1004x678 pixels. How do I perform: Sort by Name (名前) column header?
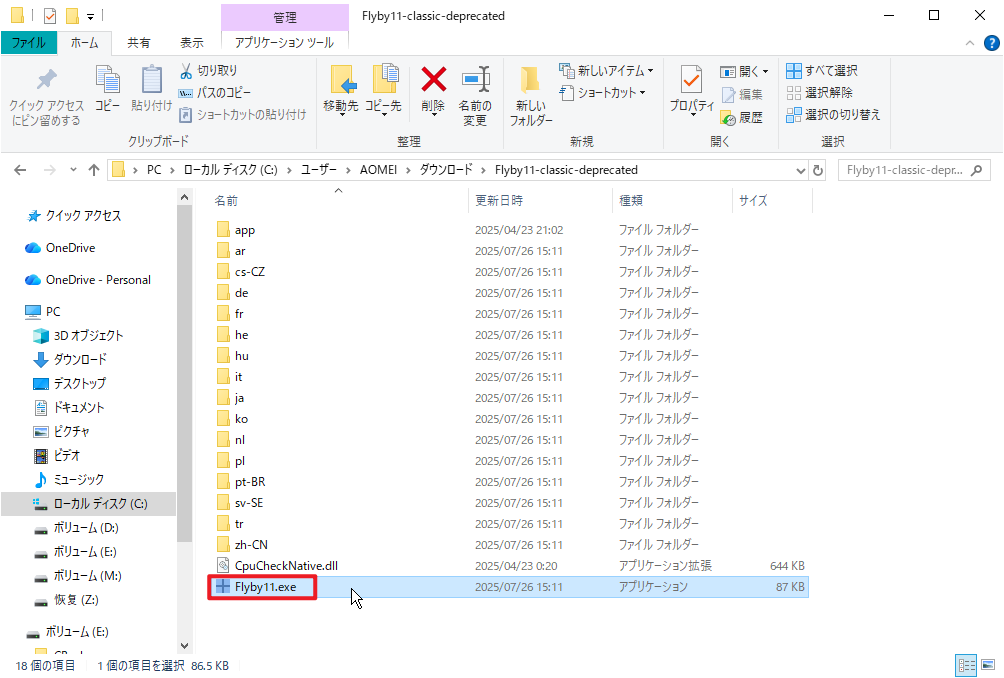coord(226,201)
